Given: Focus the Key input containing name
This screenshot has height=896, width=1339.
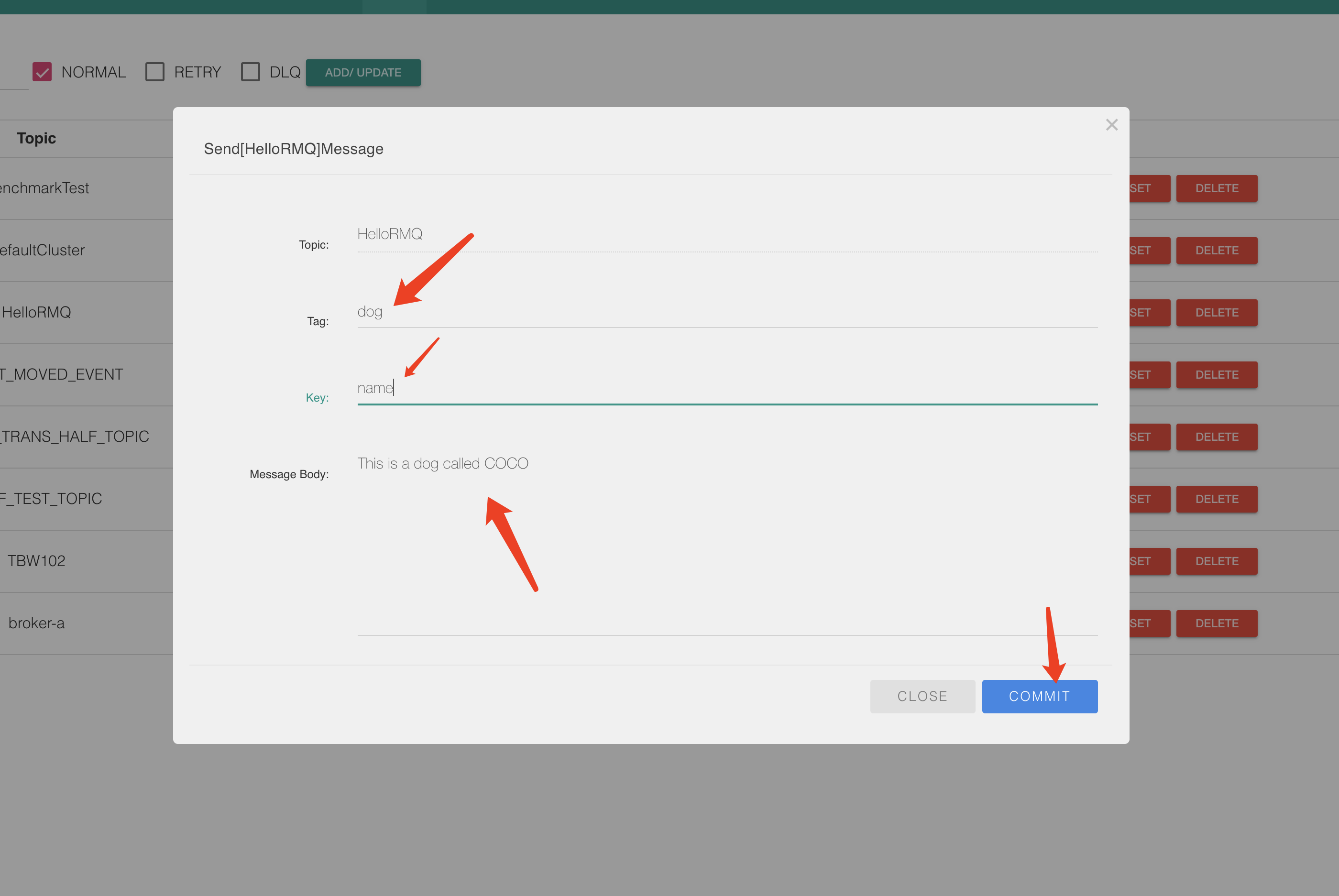Looking at the screenshot, I should pyautogui.click(x=726, y=389).
